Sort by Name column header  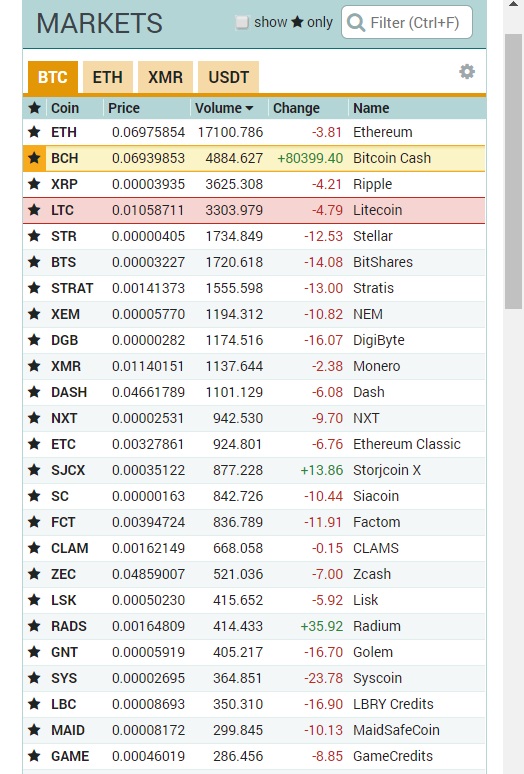tap(371, 108)
